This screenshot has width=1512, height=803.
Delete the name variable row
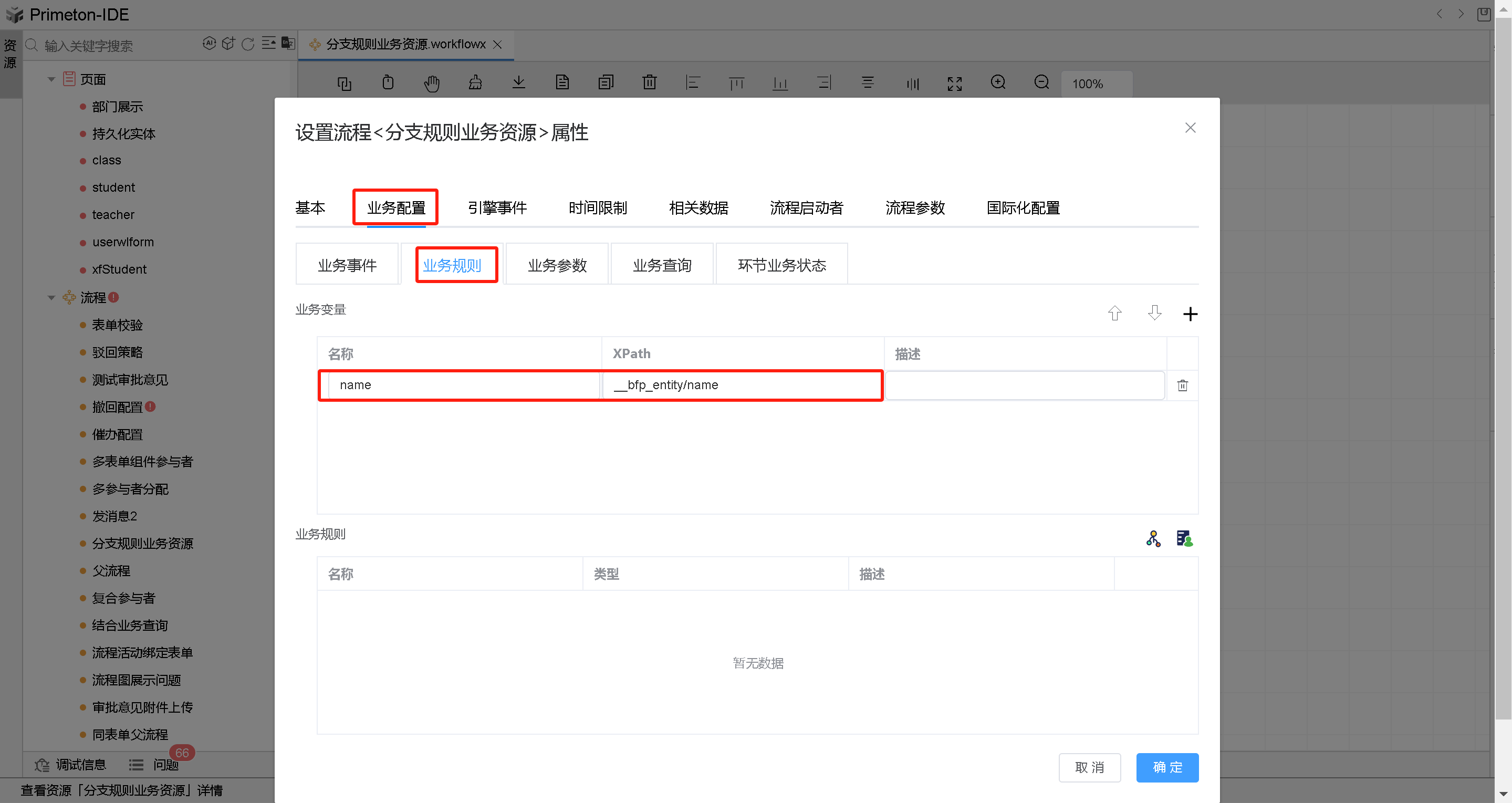[1182, 385]
